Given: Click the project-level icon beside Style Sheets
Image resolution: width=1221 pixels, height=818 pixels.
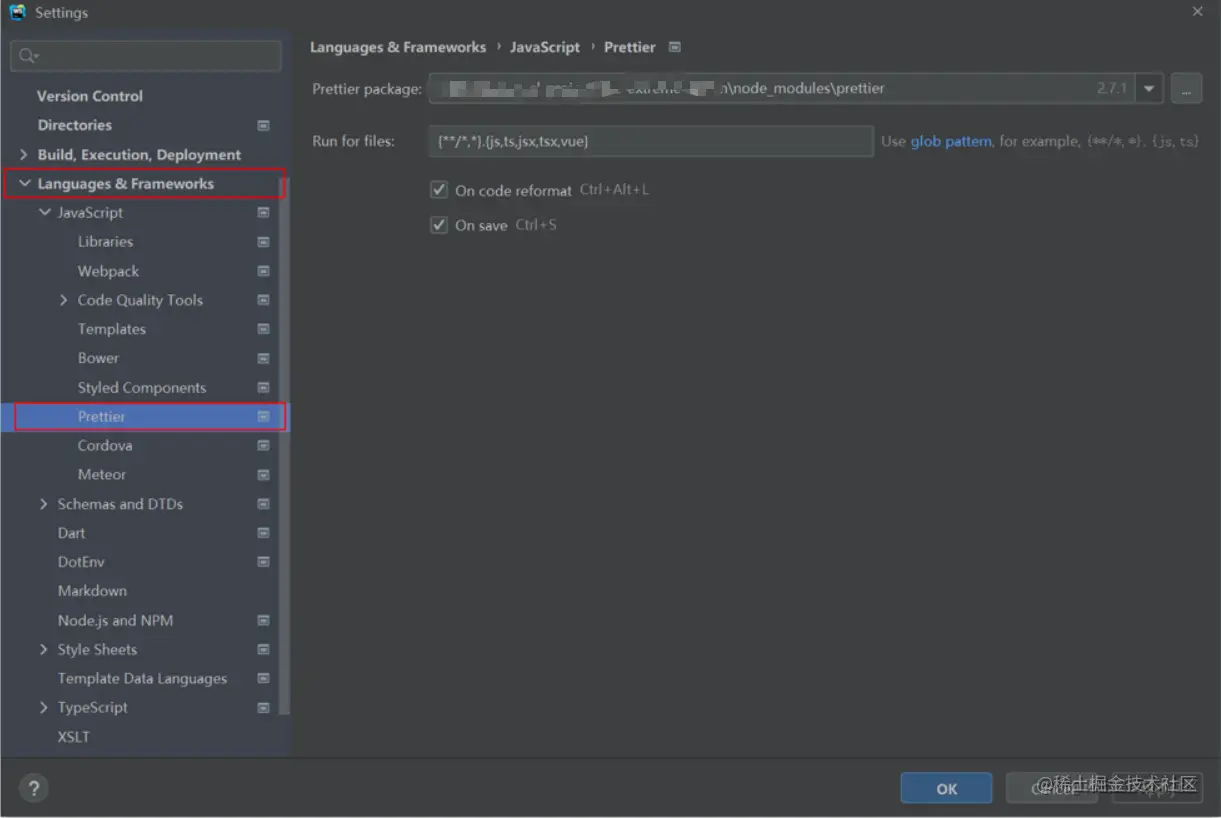Looking at the screenshot, I should point(263,650).
